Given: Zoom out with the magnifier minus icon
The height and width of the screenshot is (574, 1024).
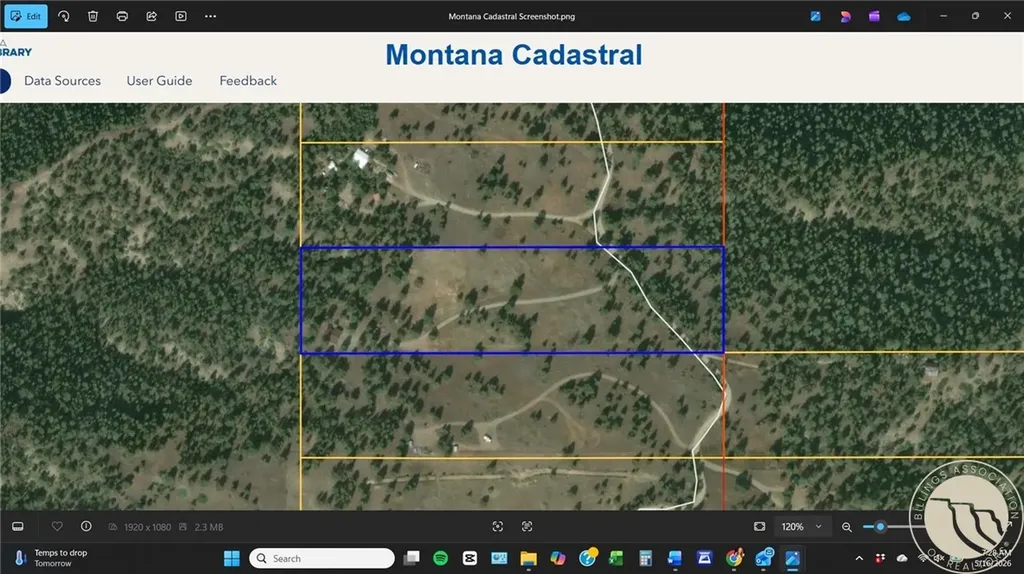Looking at the screenshot, I should pos(846,526).
